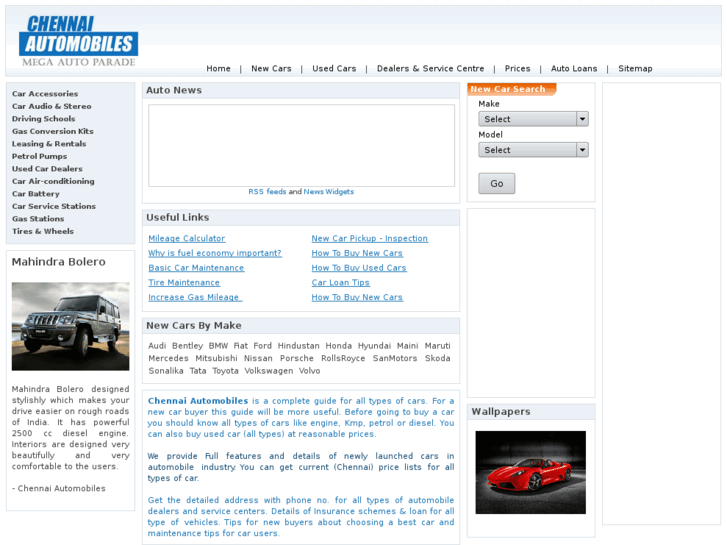Choose Volvo under New Cars By Make
The image size is (727, 545).
click(309, 371)
